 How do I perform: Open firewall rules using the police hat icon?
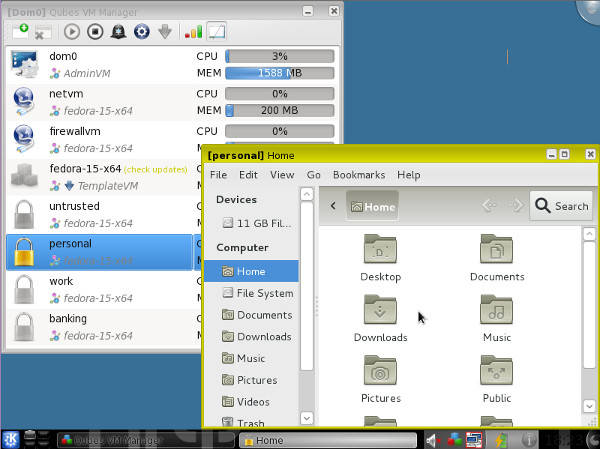click(x=118, y=31)
